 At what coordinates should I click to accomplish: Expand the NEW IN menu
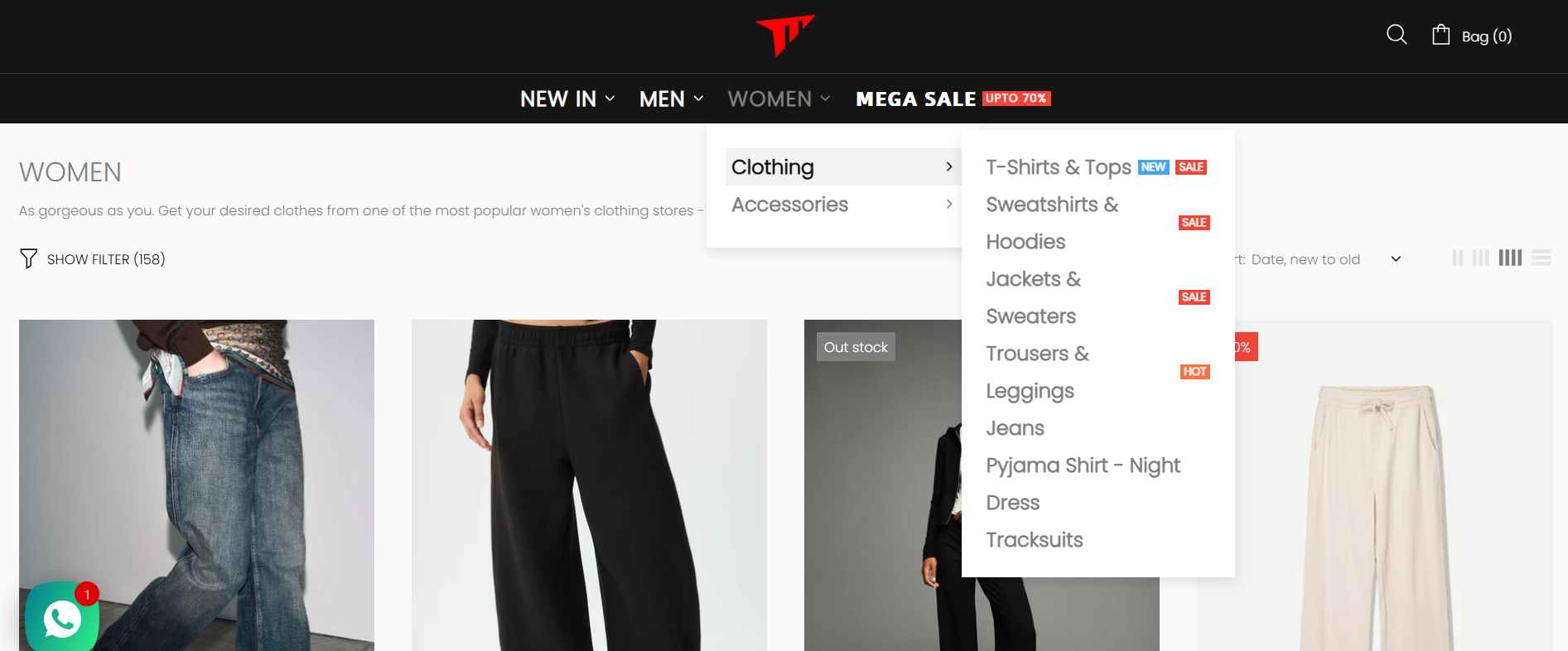point(567,99)
